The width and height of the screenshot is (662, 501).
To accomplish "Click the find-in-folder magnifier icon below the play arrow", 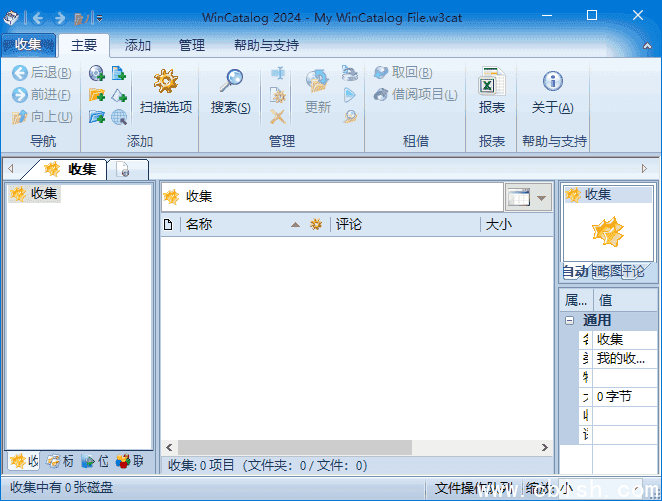I will (x=350, y=117).
